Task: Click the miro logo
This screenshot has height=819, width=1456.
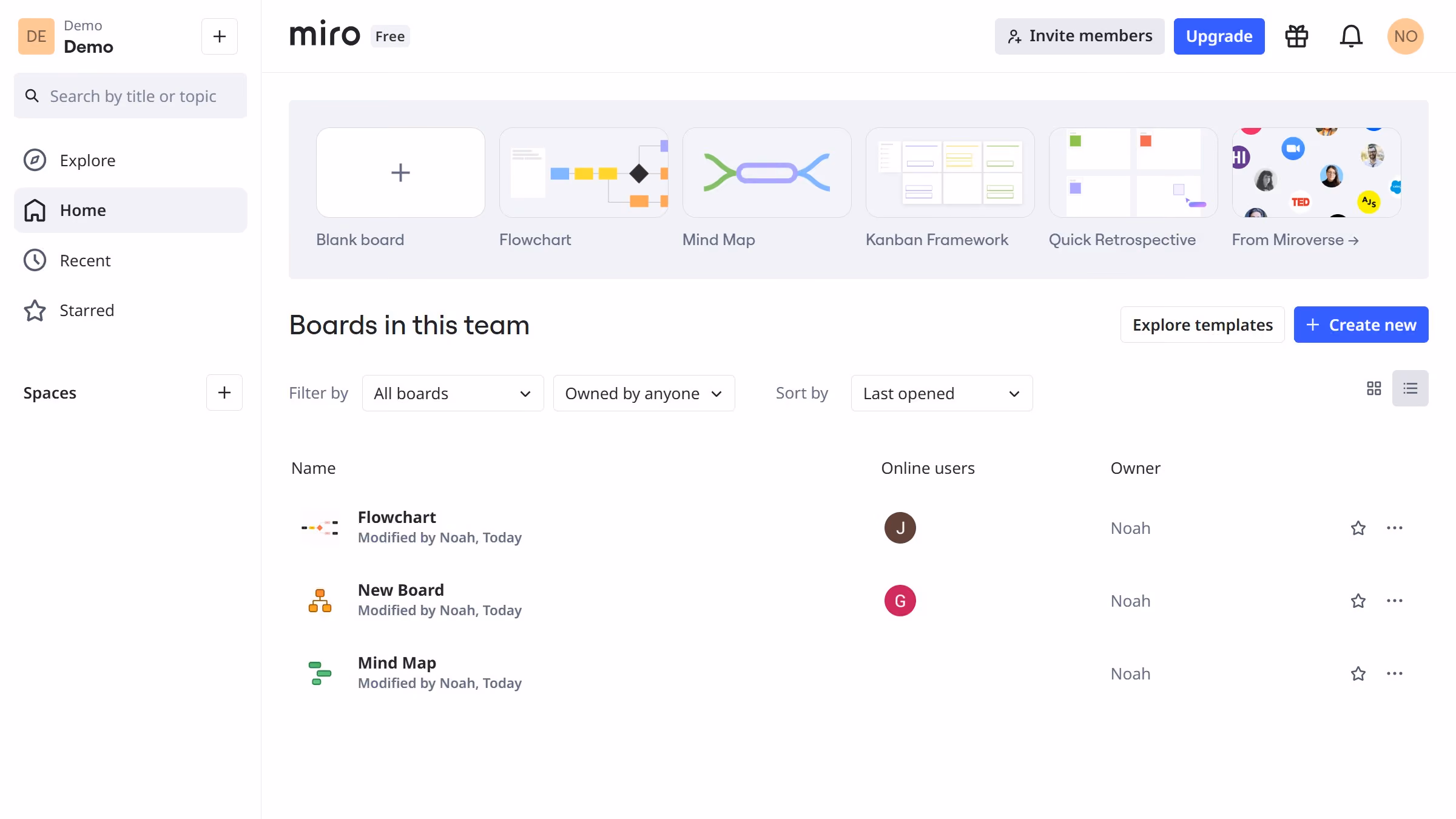Action: (325, 35)
